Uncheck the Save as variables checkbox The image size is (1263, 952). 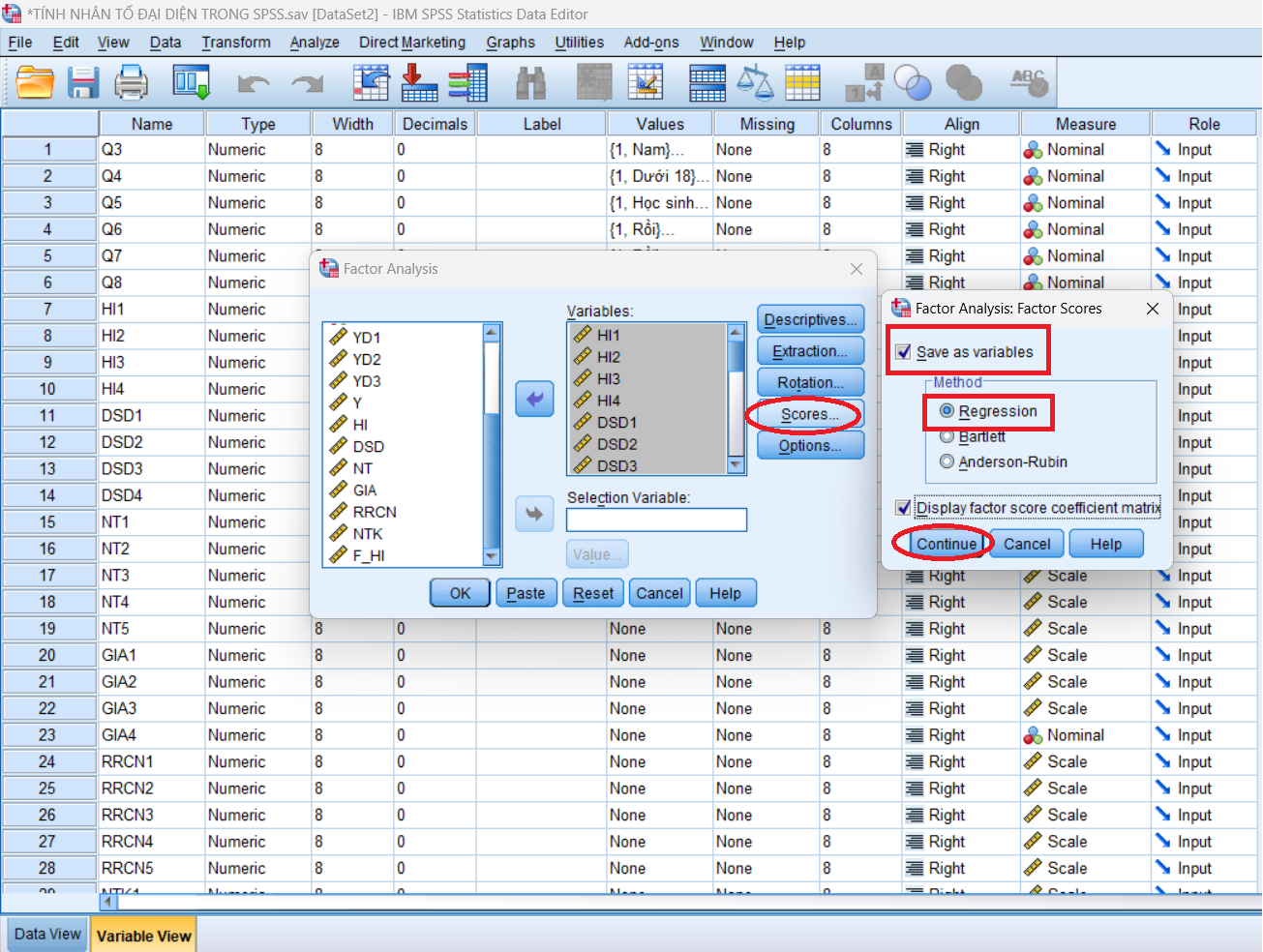click(904, 352)
